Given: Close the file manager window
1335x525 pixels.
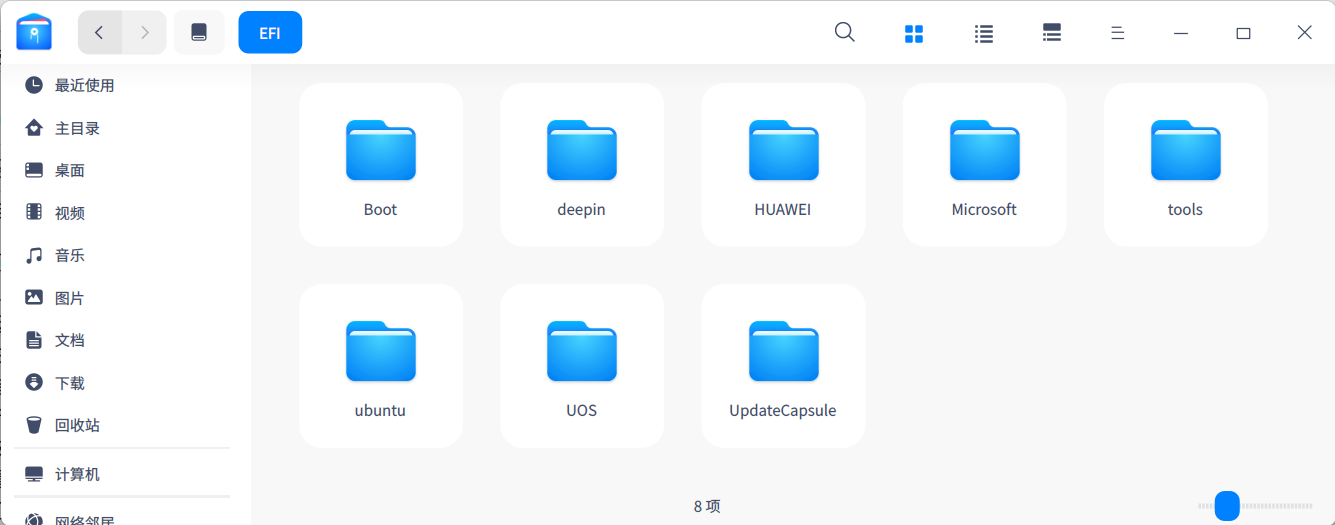Looking at the screenshot, I should click(1304, 33).
